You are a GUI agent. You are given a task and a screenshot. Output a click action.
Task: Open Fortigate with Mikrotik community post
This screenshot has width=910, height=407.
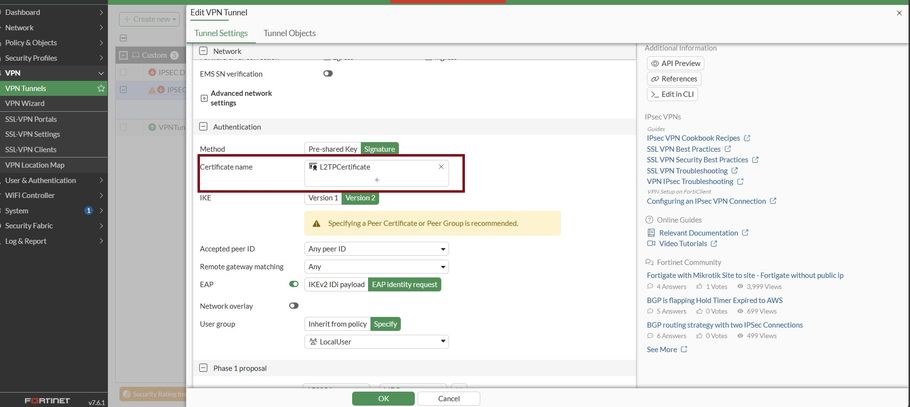tap(745, 275)
